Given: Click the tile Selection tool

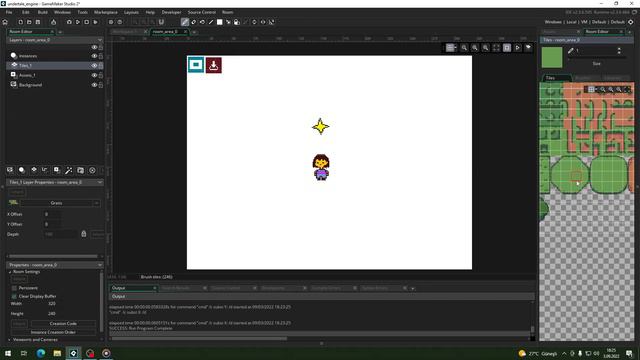Looking at the screenshot, I should pos(228,22).
